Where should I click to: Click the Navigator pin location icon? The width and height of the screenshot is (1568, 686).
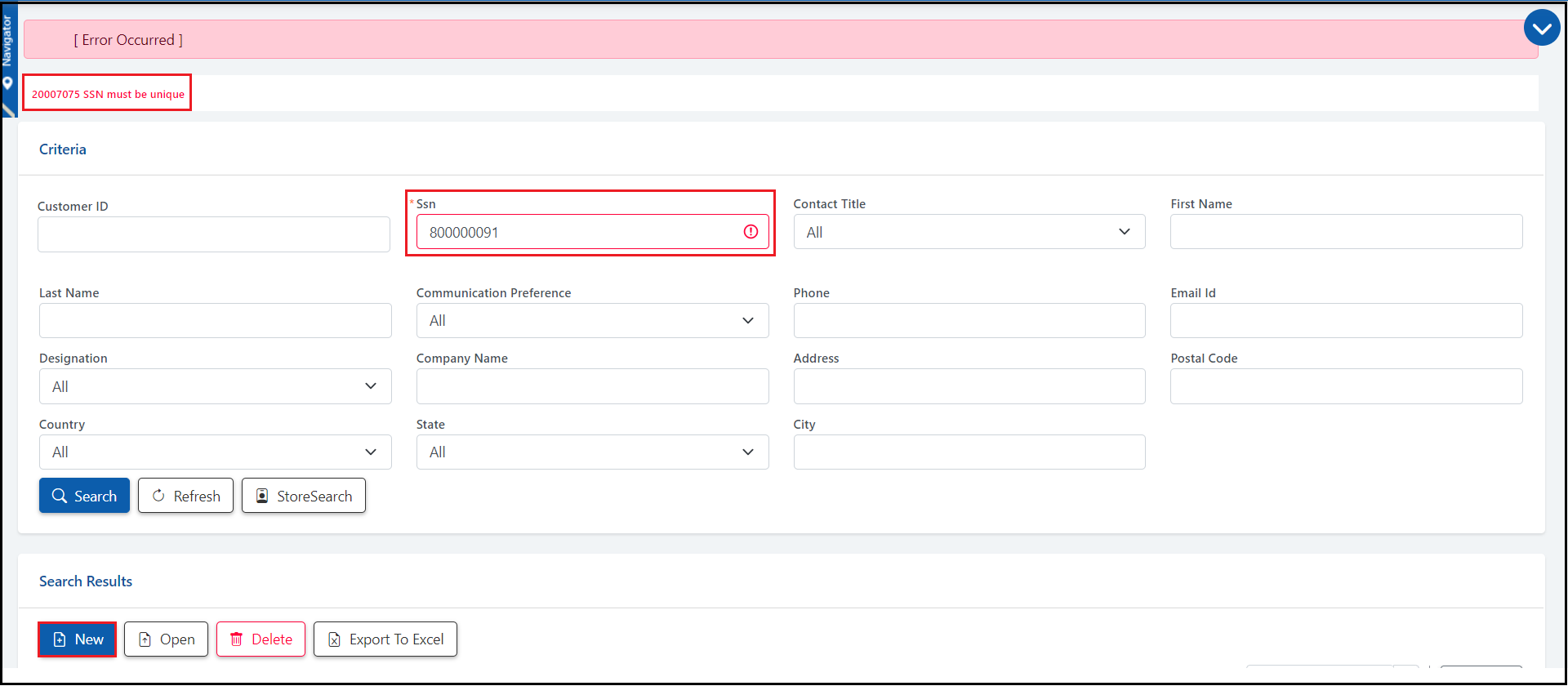(x=8, y=83)
